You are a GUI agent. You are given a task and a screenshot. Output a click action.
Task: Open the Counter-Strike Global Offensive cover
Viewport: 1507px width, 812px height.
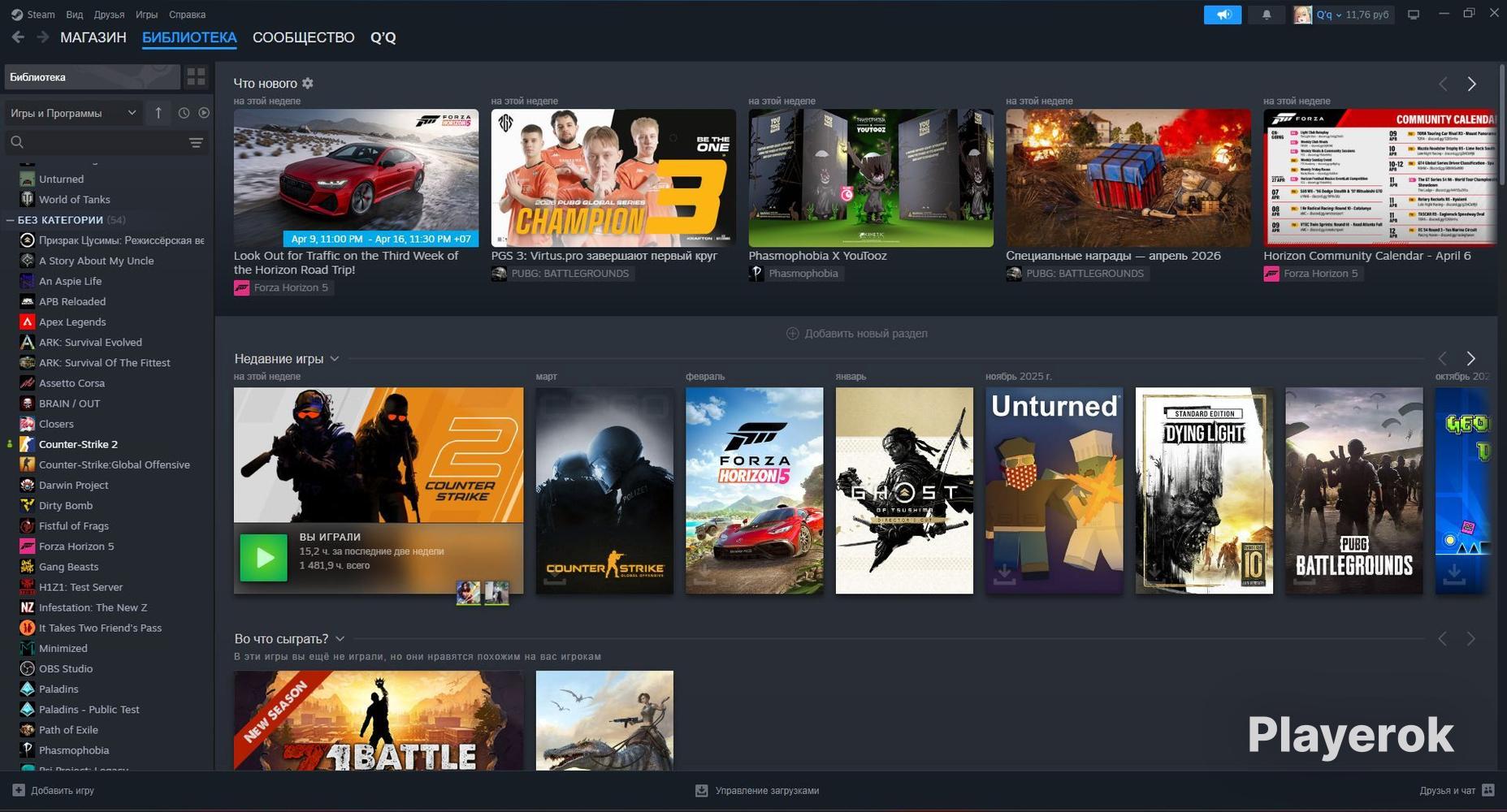click(604, 490)
